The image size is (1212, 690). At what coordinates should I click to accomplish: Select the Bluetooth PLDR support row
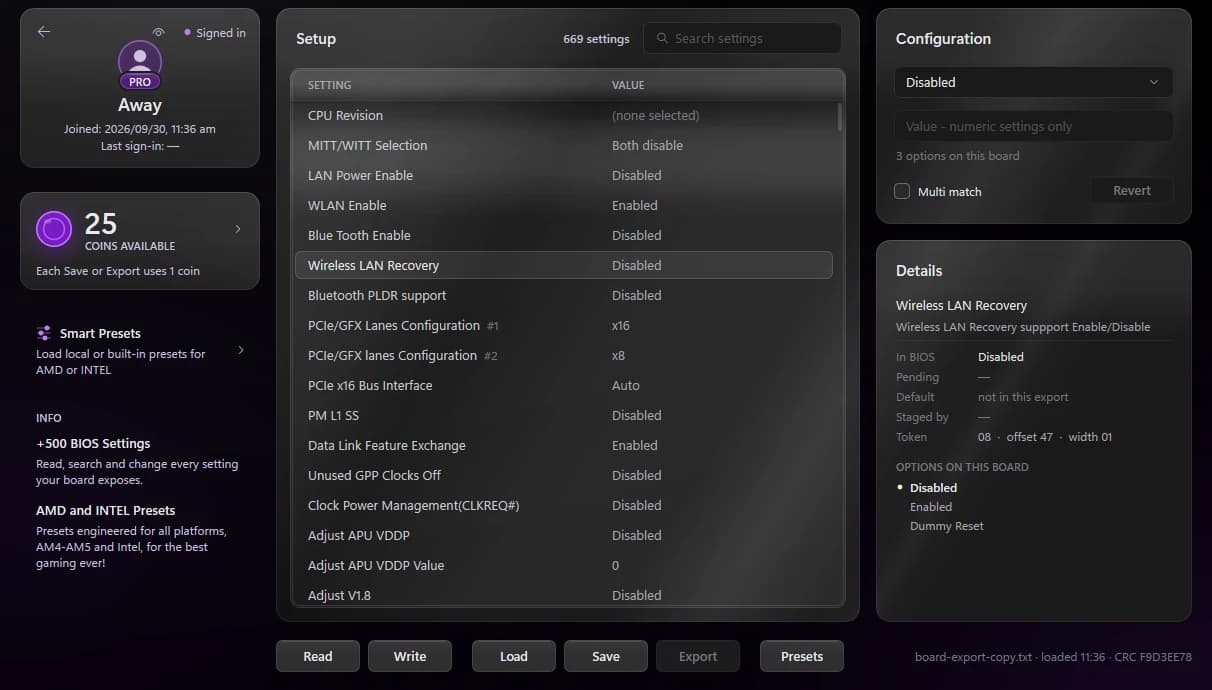tap(564, 295)
